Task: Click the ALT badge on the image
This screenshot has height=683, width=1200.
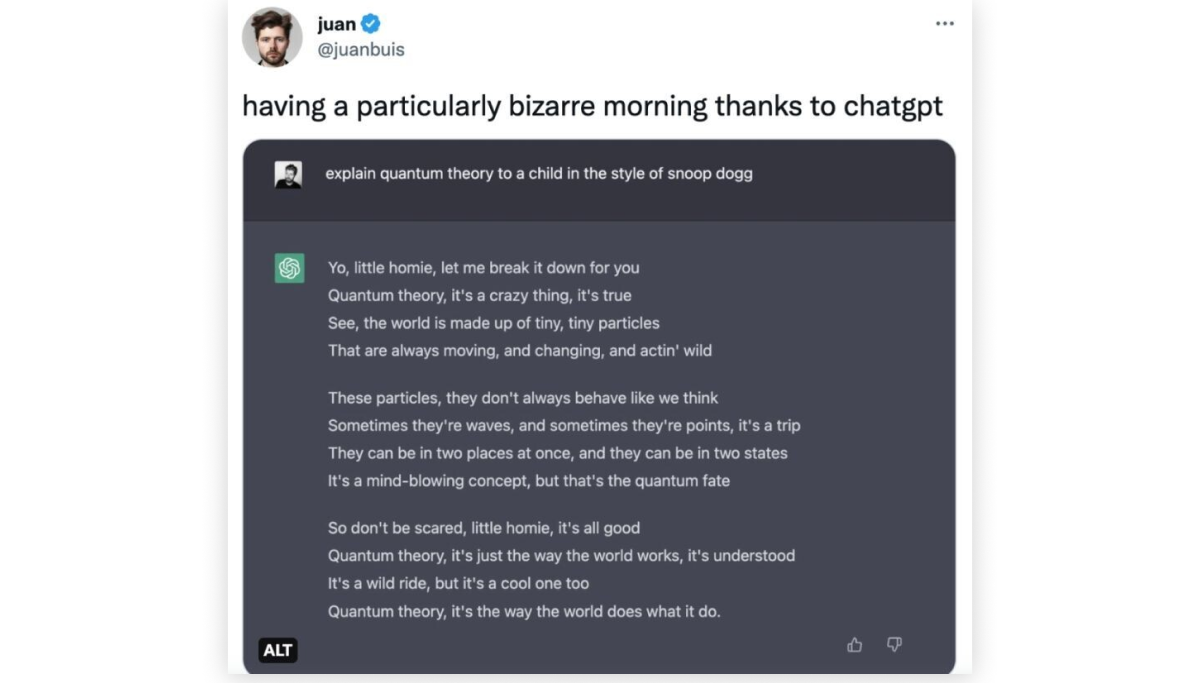Action: pos(278,650)
